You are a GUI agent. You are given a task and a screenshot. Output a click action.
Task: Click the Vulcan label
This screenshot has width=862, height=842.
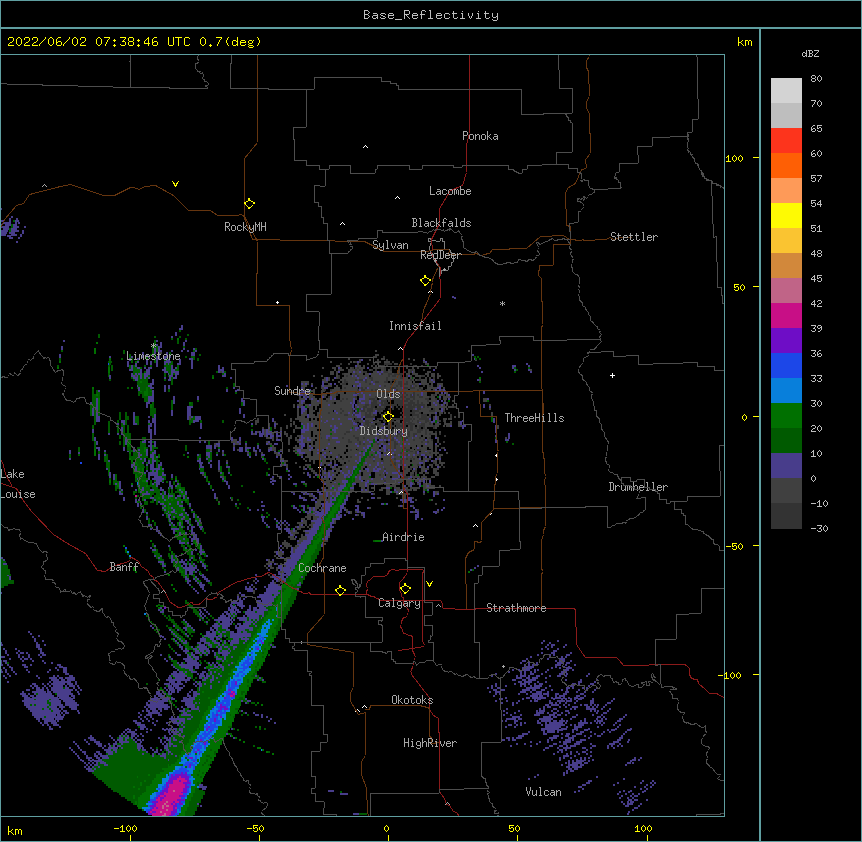tap(543, 792)
